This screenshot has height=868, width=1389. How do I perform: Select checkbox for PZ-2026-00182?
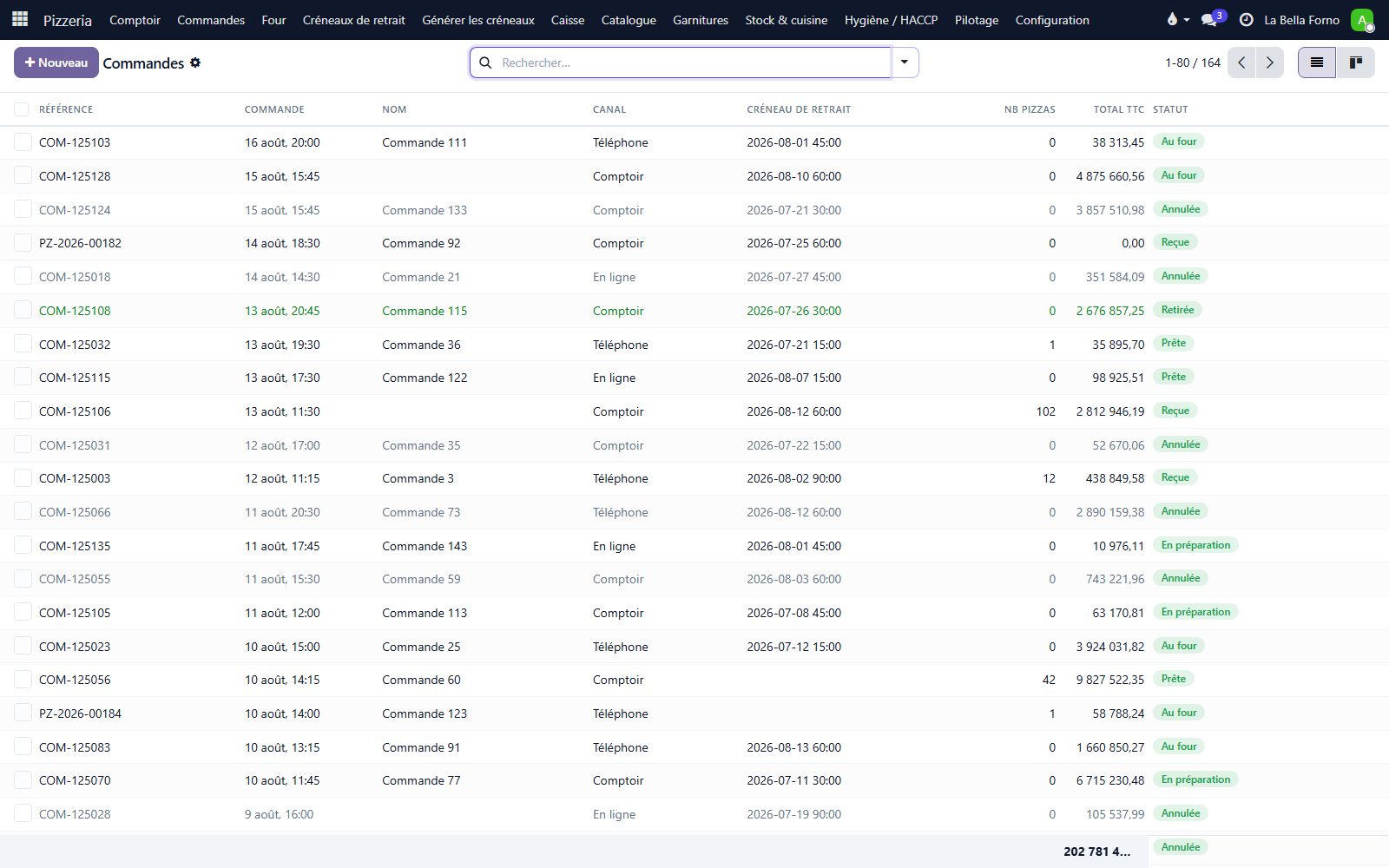pyautogui.click(x=23, y=243)
